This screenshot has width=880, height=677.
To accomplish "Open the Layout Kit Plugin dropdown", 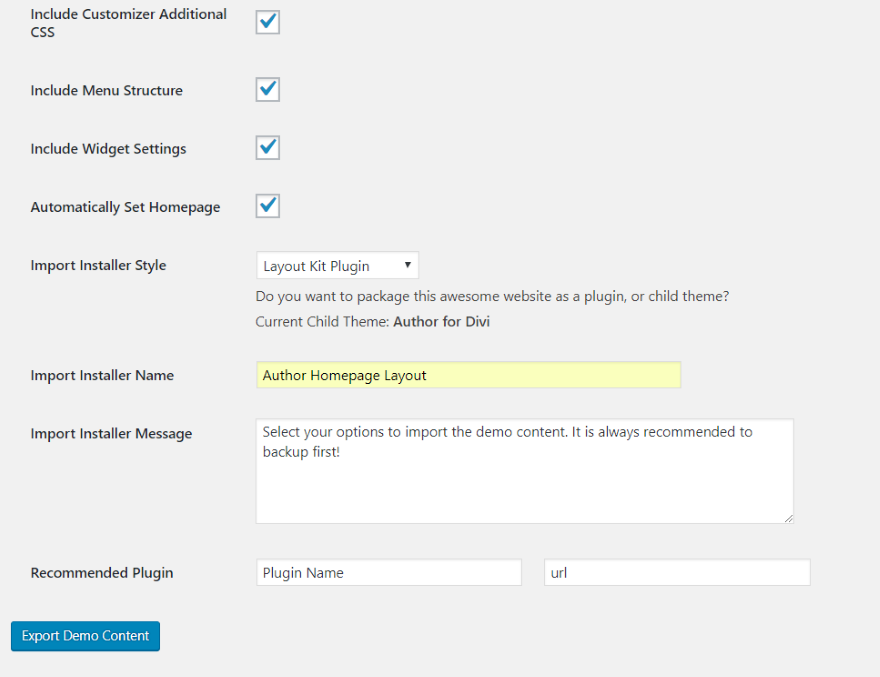I will tap(337, 266).
